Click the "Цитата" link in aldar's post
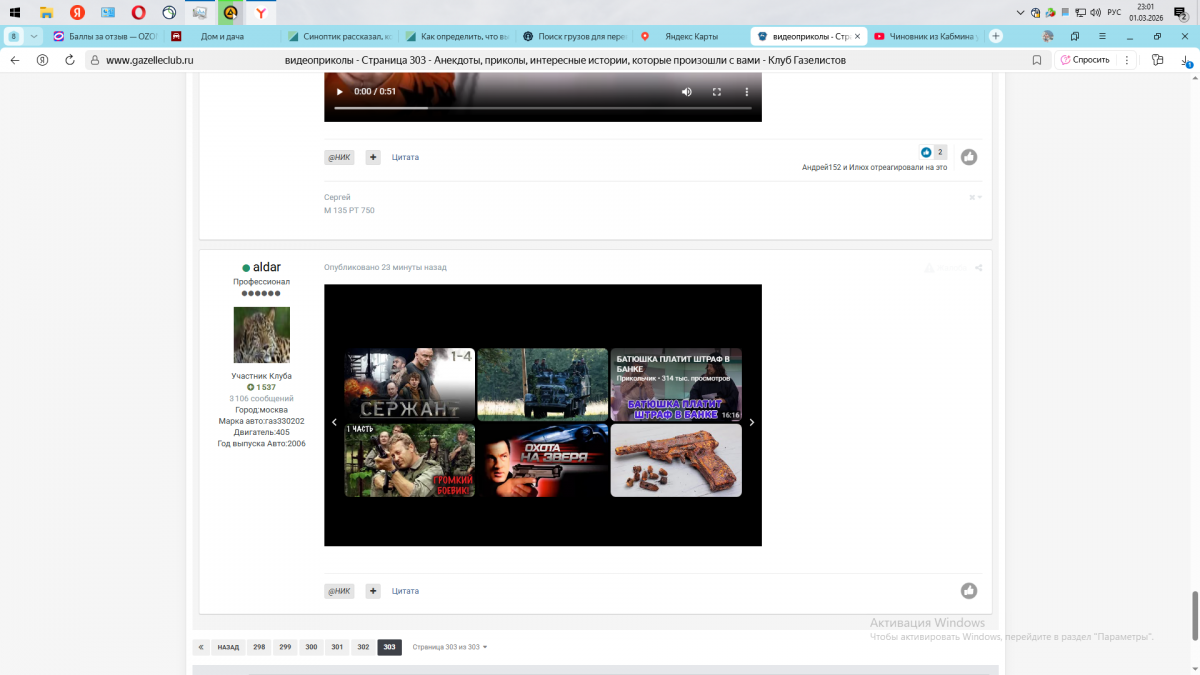This screenshot has width=1200, height=675. [x=405, y=591]
